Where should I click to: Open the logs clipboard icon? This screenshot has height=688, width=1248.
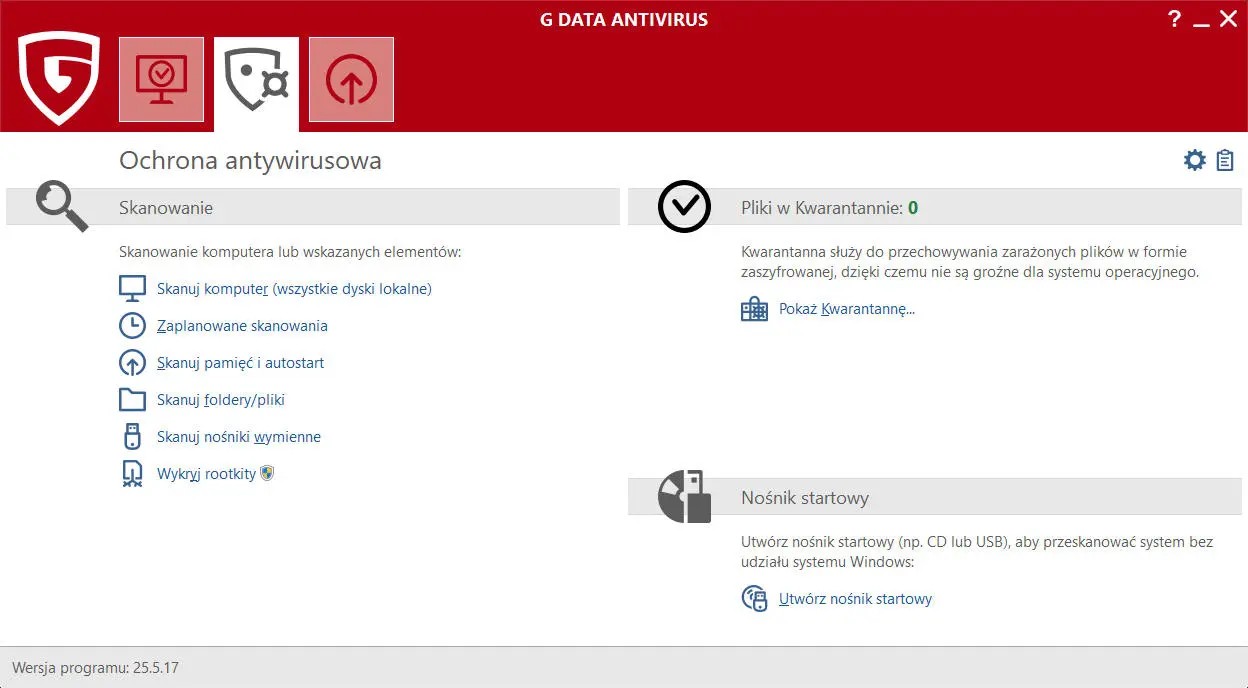tap(1225, 160)
